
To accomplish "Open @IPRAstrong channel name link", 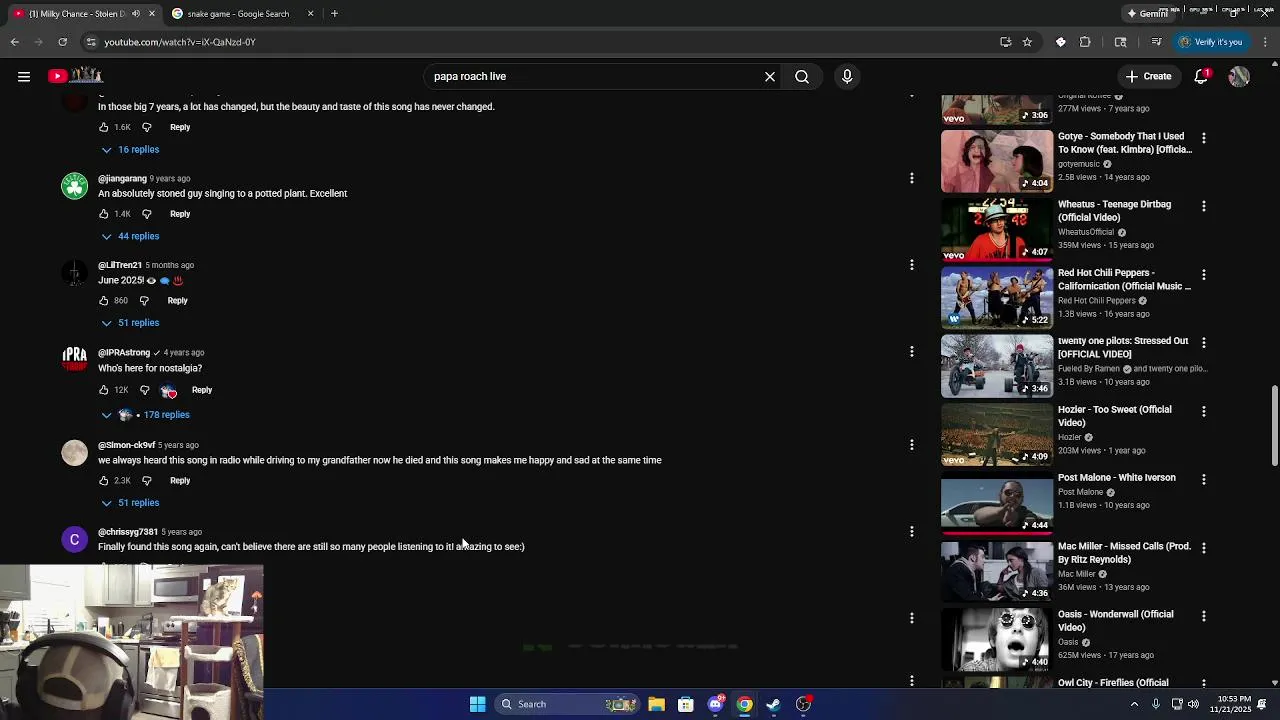I will click(x=124, y=352).
